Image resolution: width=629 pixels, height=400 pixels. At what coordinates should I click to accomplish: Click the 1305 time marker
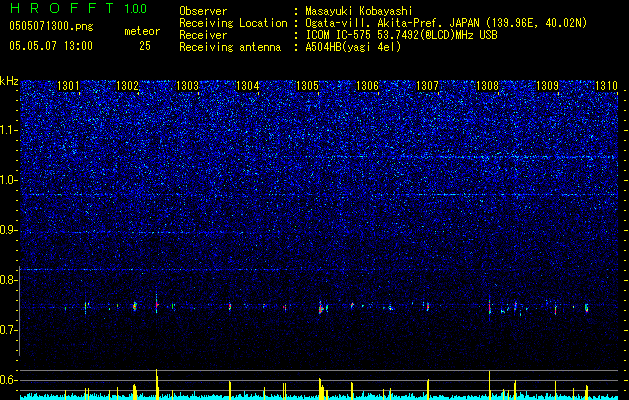tap(307, 86)
